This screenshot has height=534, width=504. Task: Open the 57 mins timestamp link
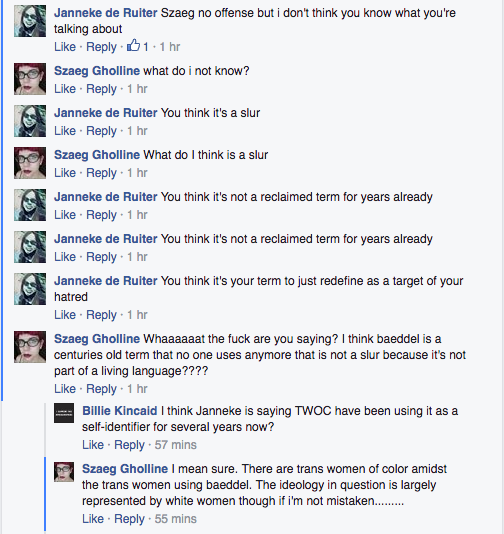[176, 445]
